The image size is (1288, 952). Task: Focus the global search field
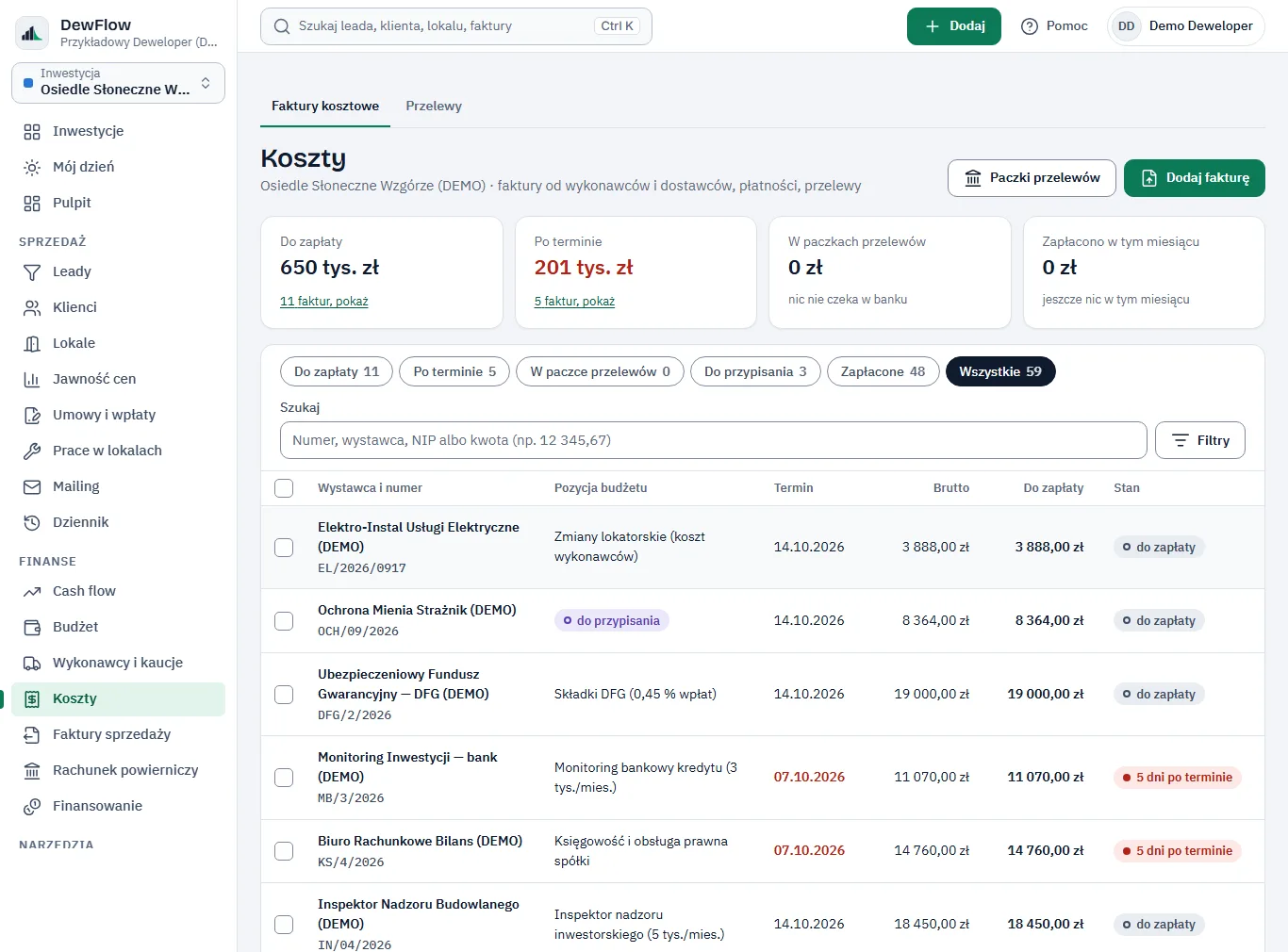456,26
